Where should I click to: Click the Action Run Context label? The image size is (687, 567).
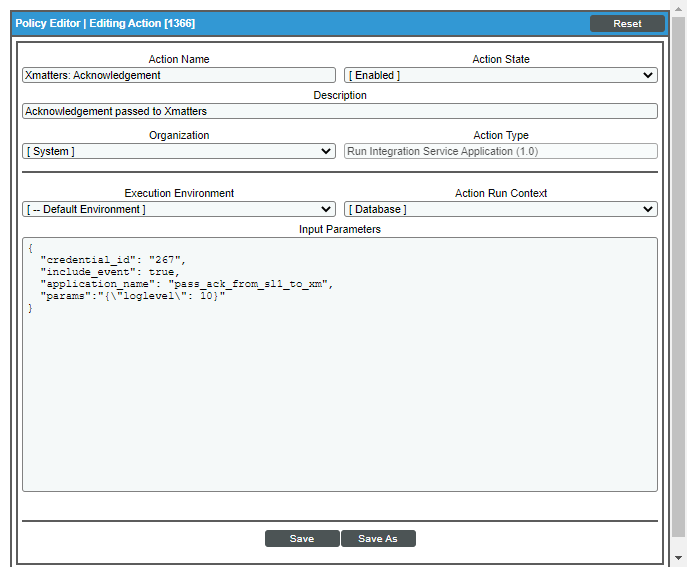coord(501,193)
